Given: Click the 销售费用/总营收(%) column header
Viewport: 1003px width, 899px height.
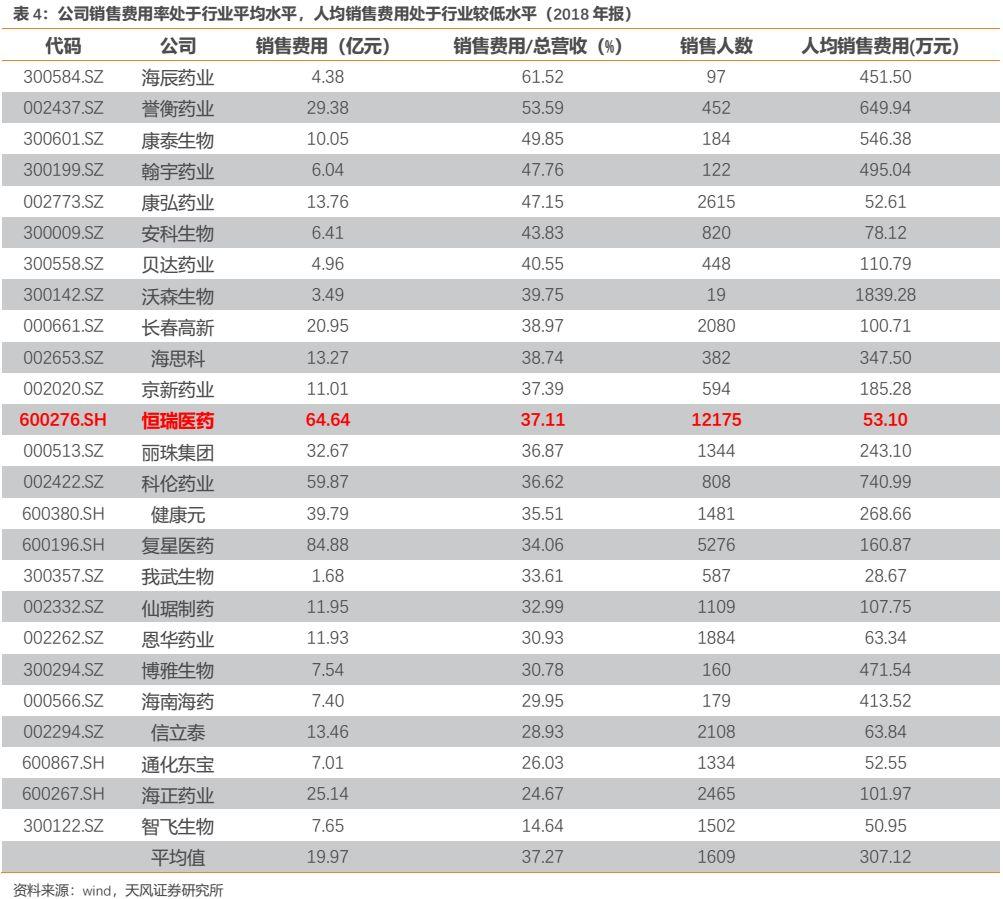Looking at the screenshot, I should 537,45.
